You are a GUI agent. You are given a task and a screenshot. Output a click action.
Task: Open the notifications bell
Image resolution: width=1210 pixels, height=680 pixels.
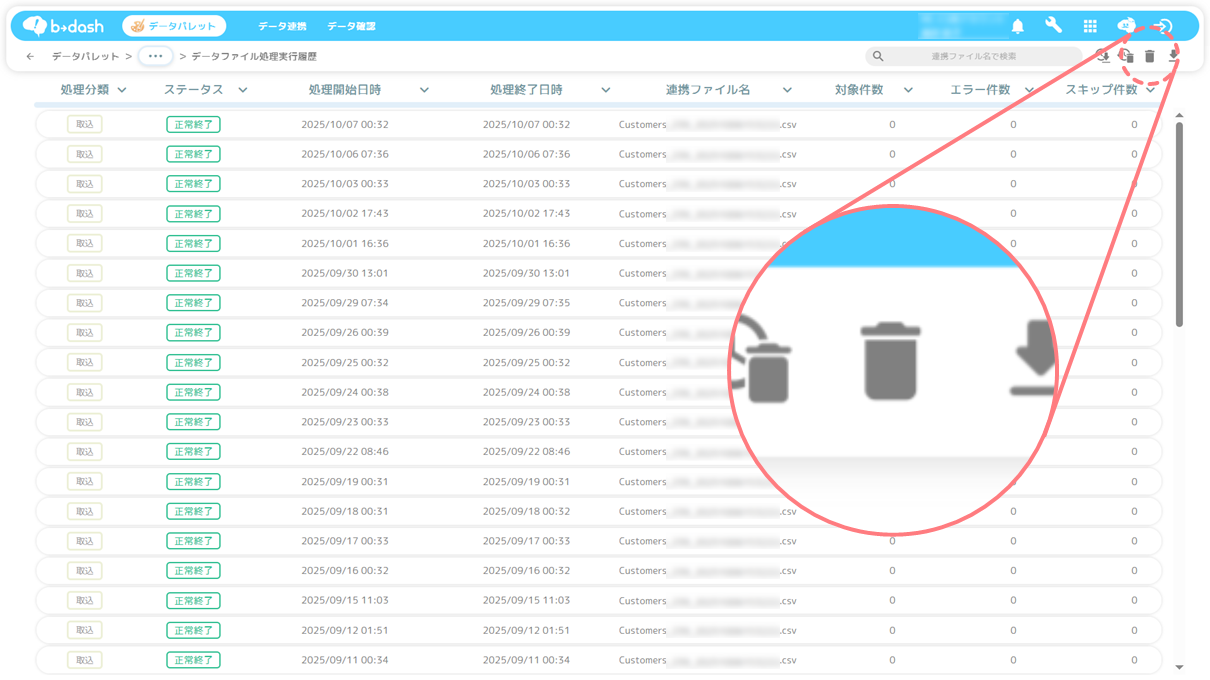[1018, 26]
